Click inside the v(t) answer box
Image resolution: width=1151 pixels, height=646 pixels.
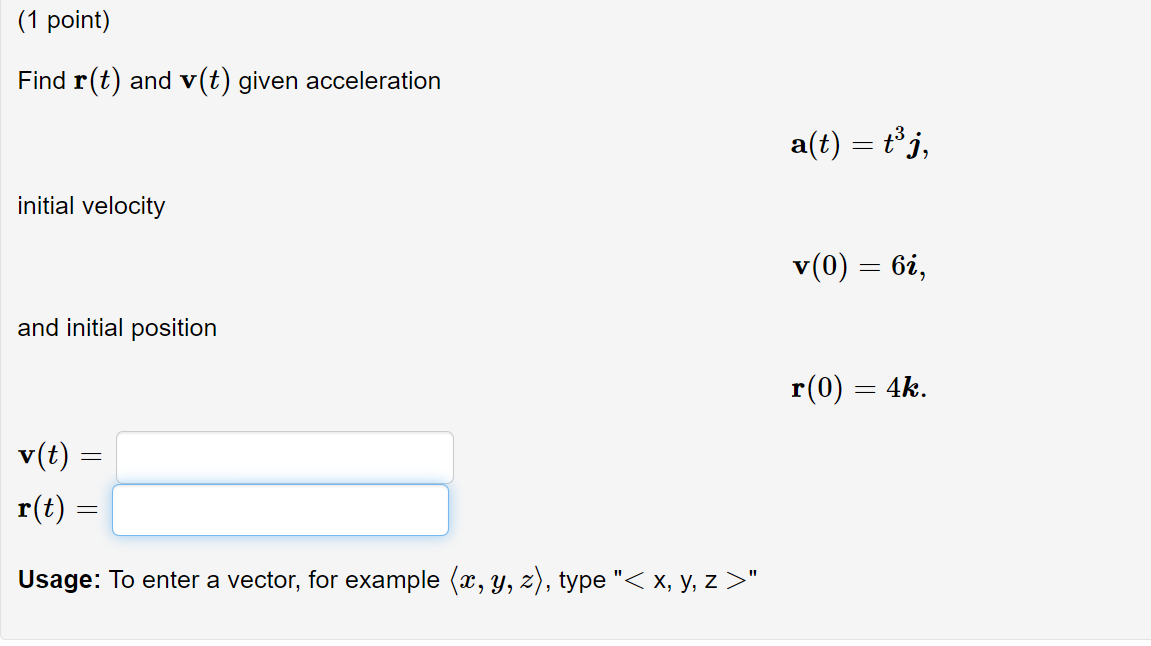[283, 456]
